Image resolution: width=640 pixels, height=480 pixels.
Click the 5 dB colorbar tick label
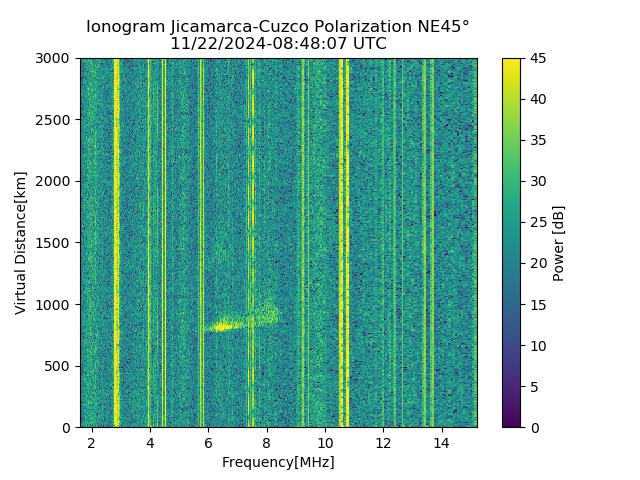(534, 387)
